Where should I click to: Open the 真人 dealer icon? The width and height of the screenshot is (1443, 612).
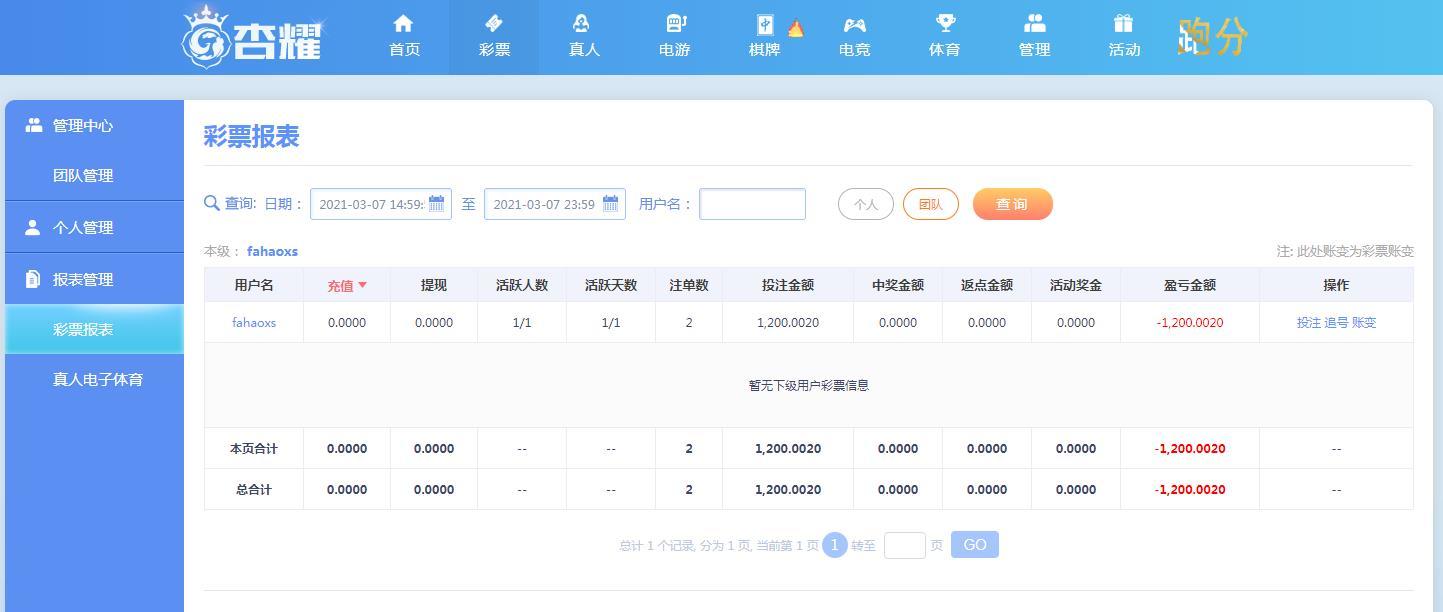[583, 23]
